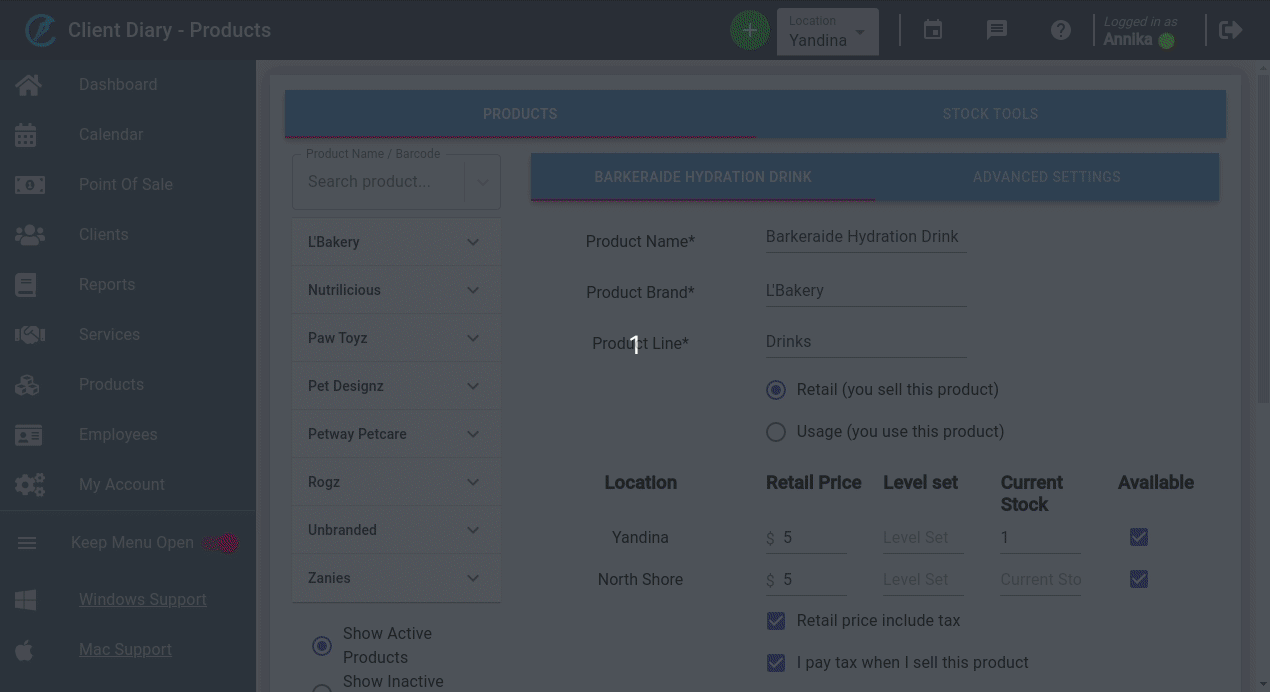Go to Point Of Sale in sidebar

(126, 185)
